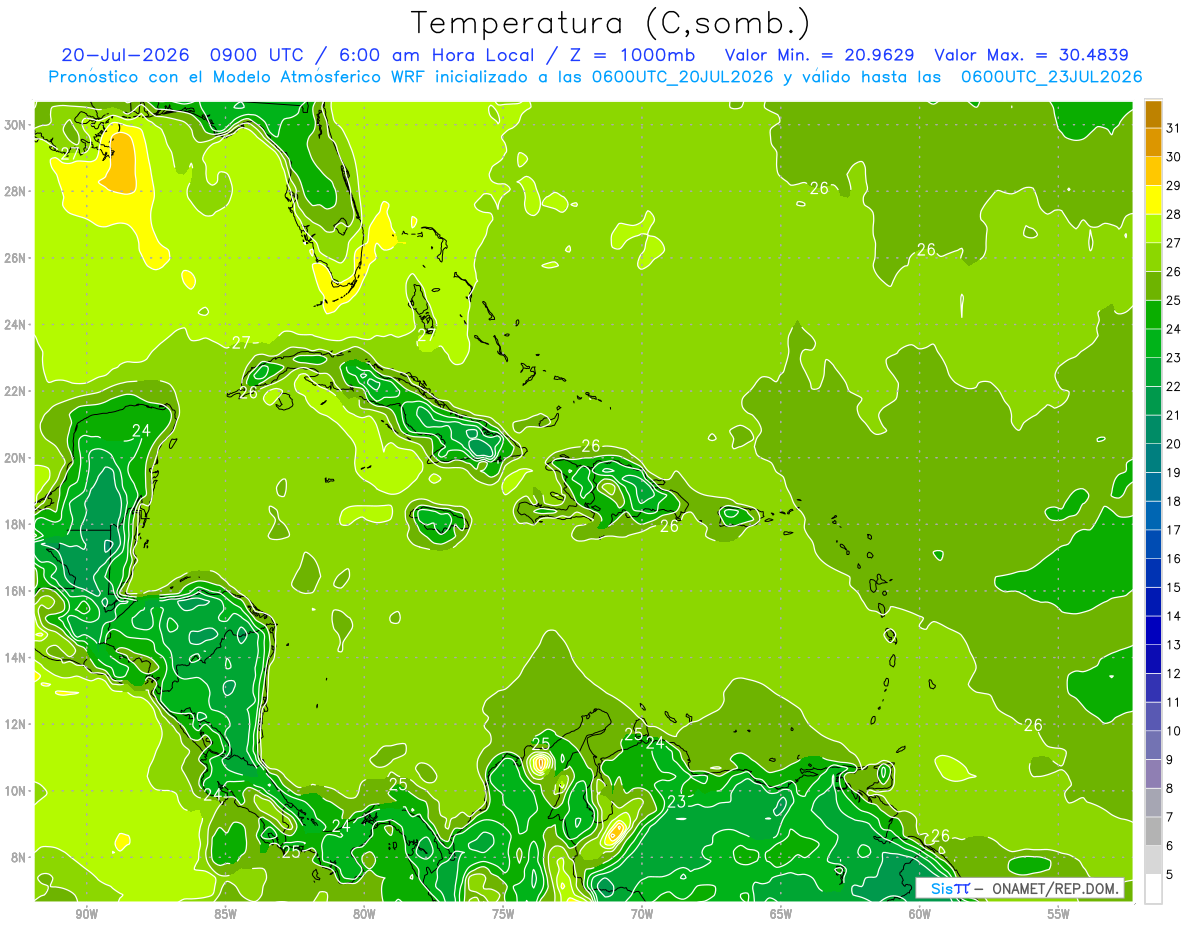Image resolution: width=1200 pixels, height=927 pixels.
Task: Click the Valor Min. = 20.9629 text
Action: pos(819,55)
